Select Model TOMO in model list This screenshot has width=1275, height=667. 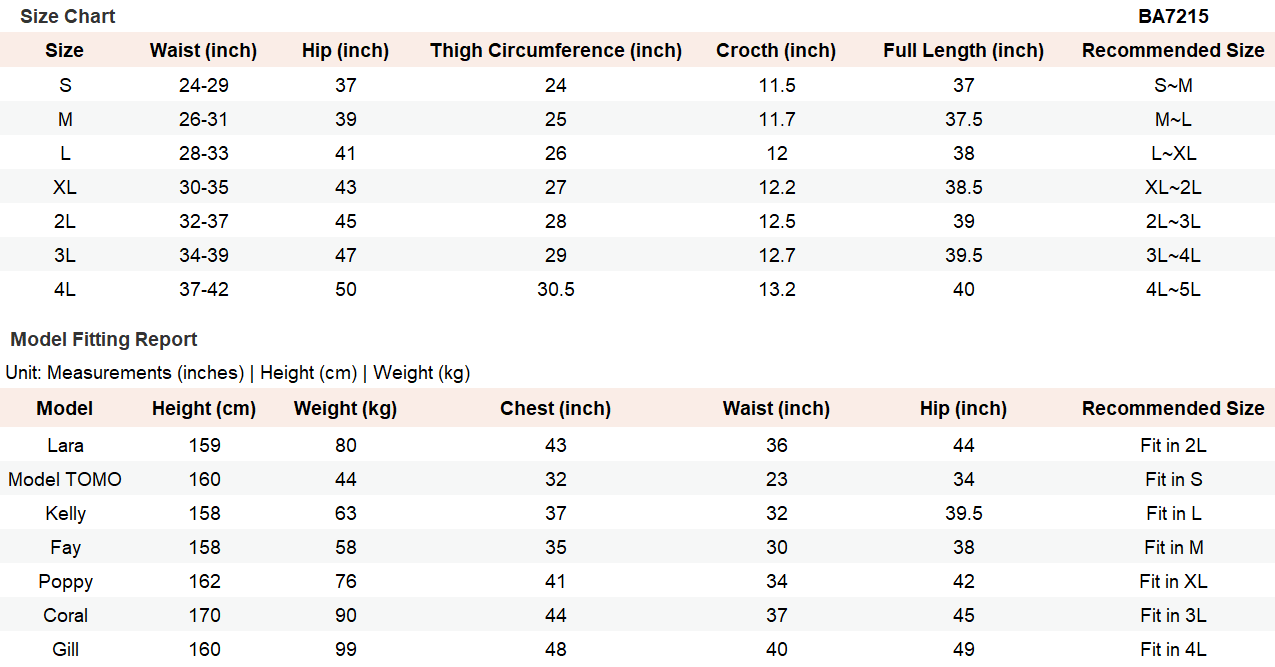coord(65,479)
